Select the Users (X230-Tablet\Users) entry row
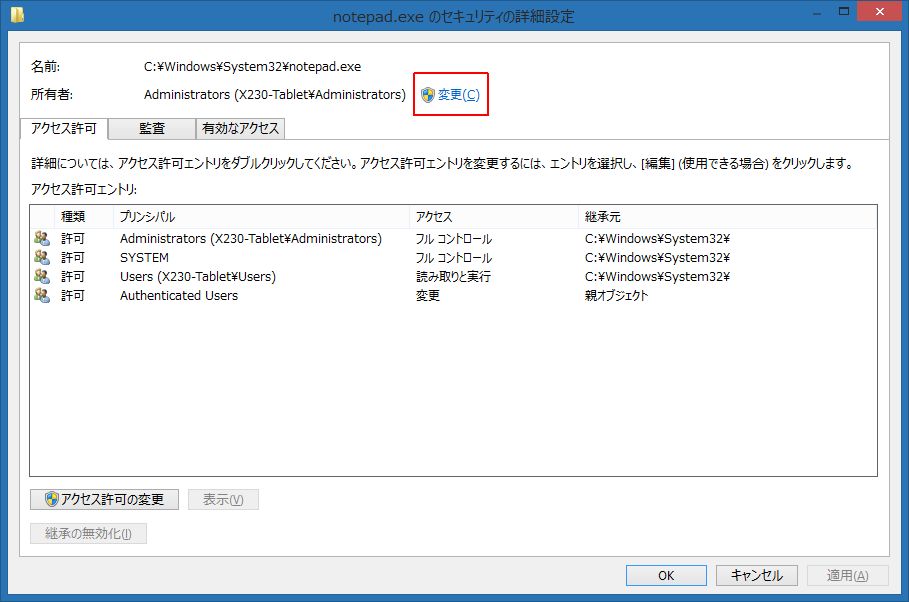Screen dimensions: 909x602 point(197,277)
